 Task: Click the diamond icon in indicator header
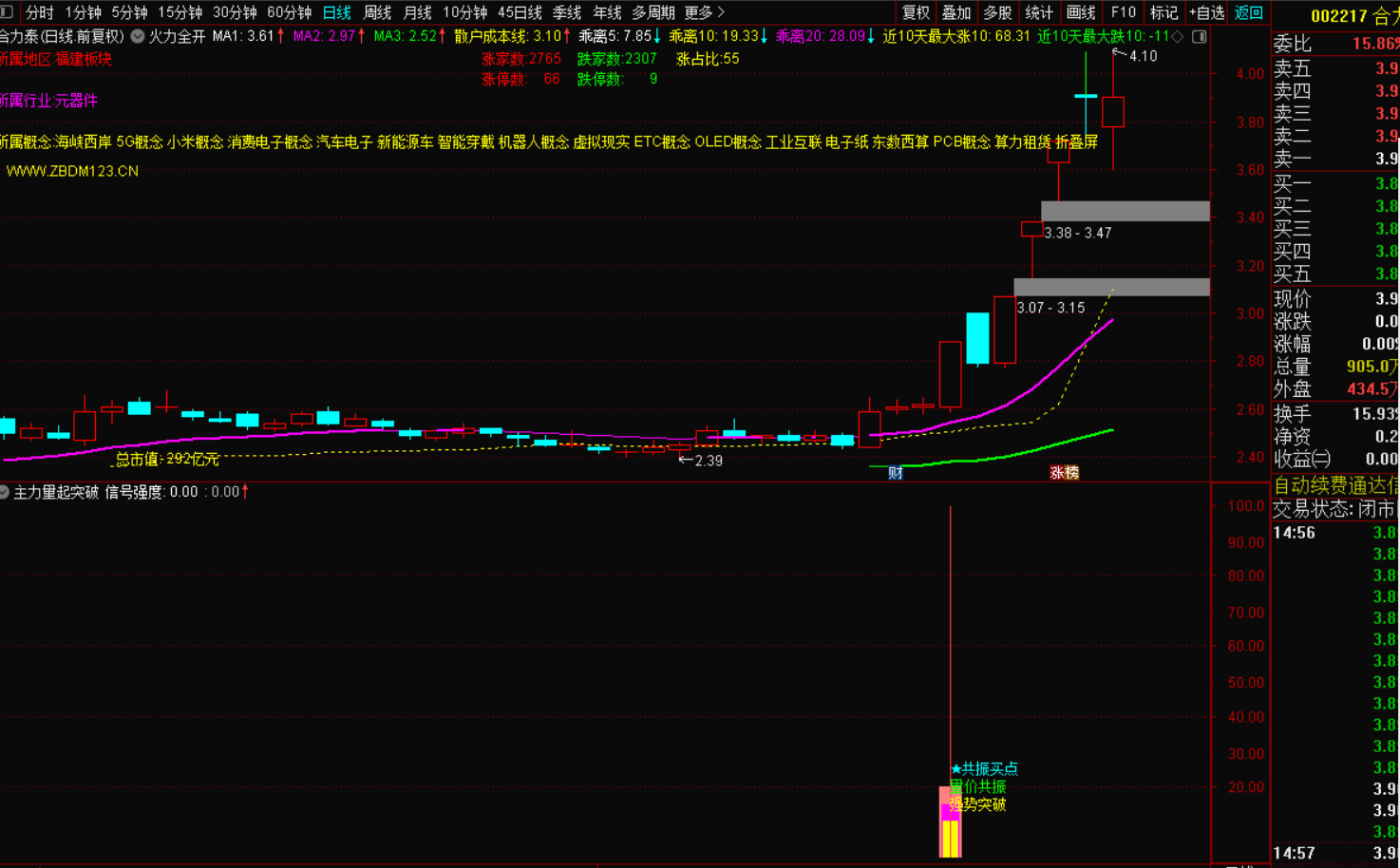1179,36
